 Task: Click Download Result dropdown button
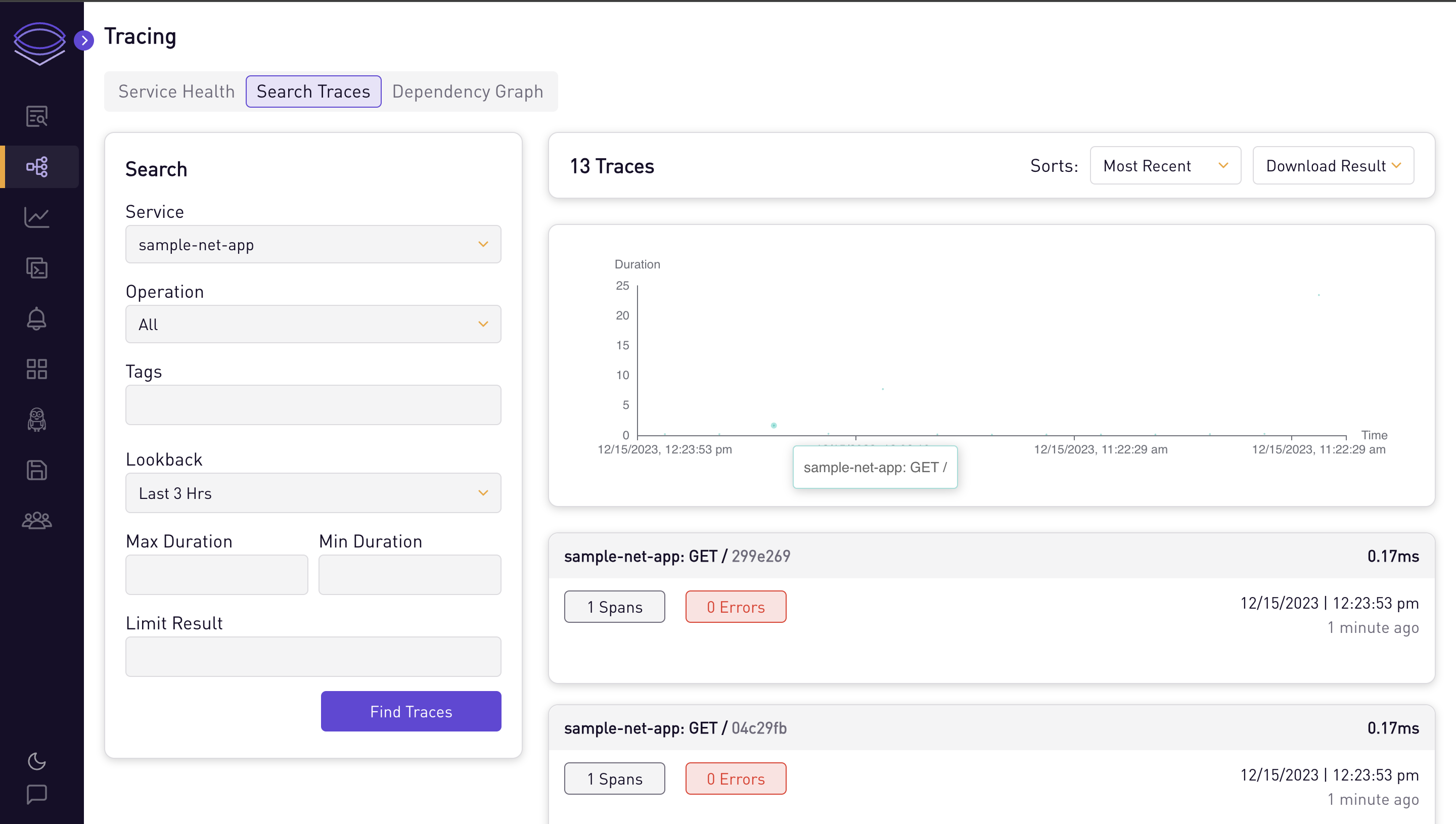(x=1333, y=165)
